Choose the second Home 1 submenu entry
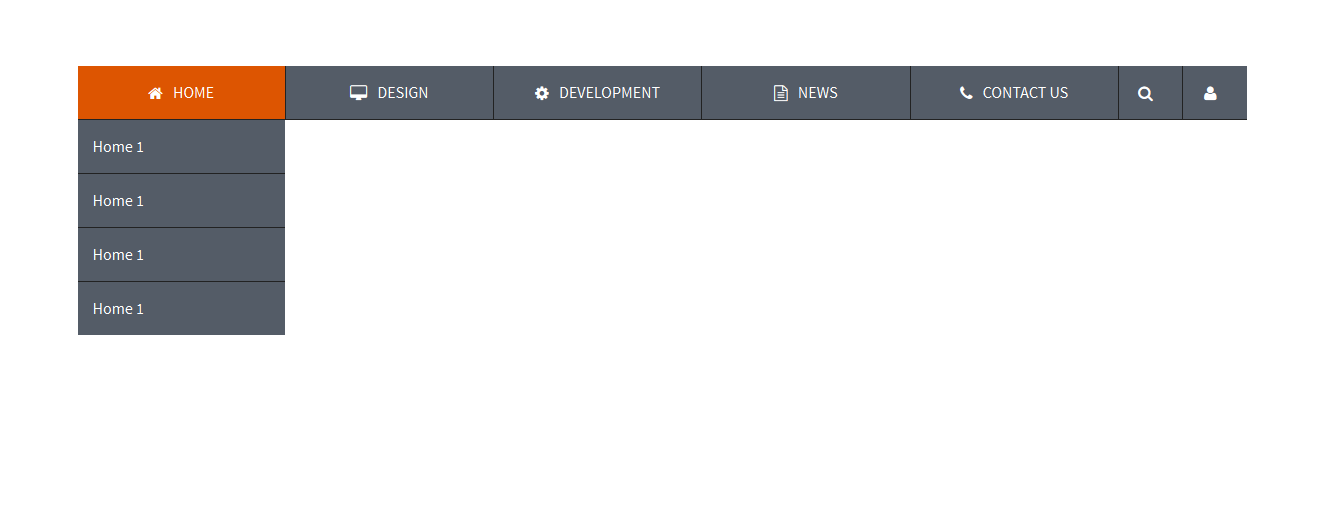This screenshot has height=522, width=1325. [181, 201]
